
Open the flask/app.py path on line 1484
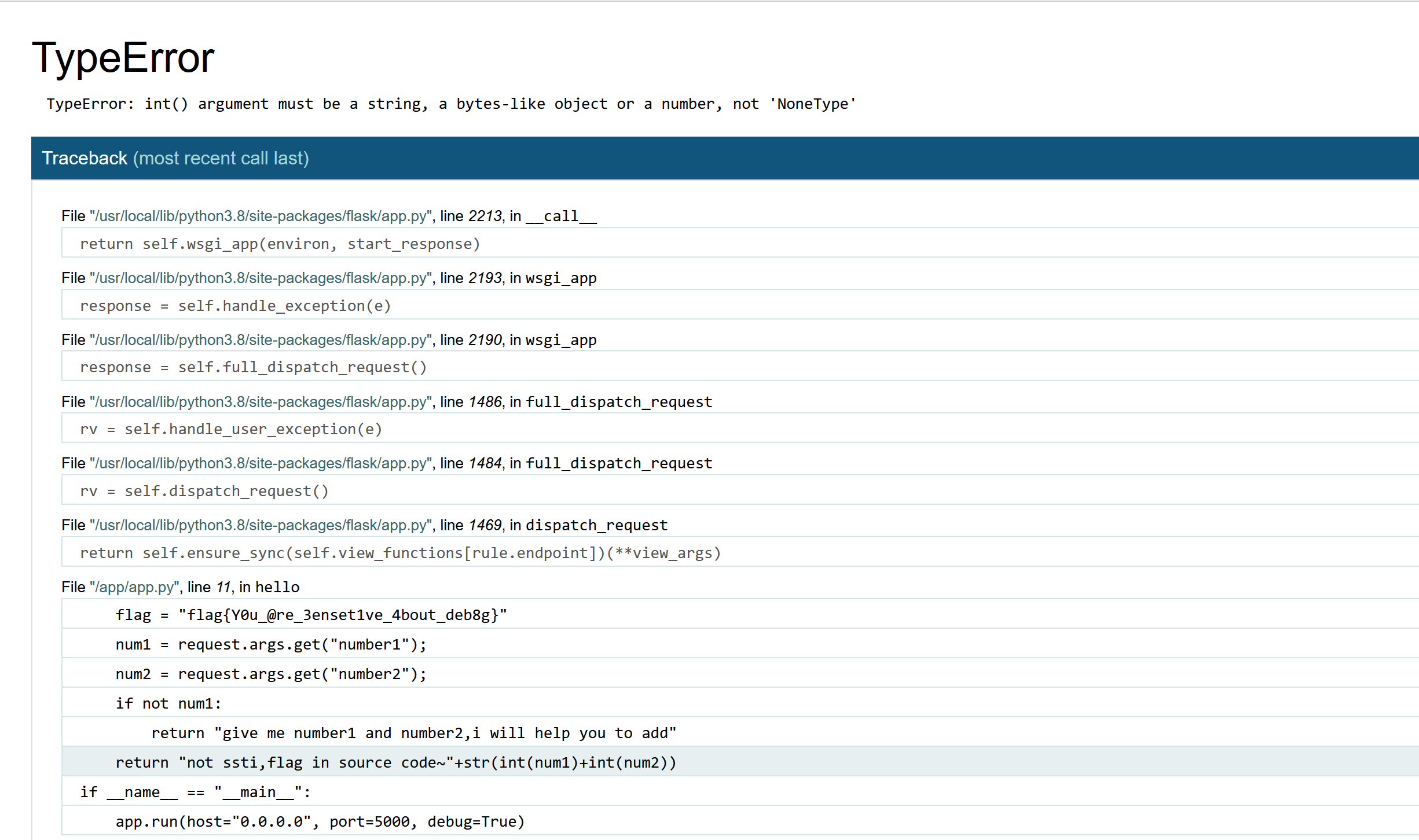click(x=261, y=463)
